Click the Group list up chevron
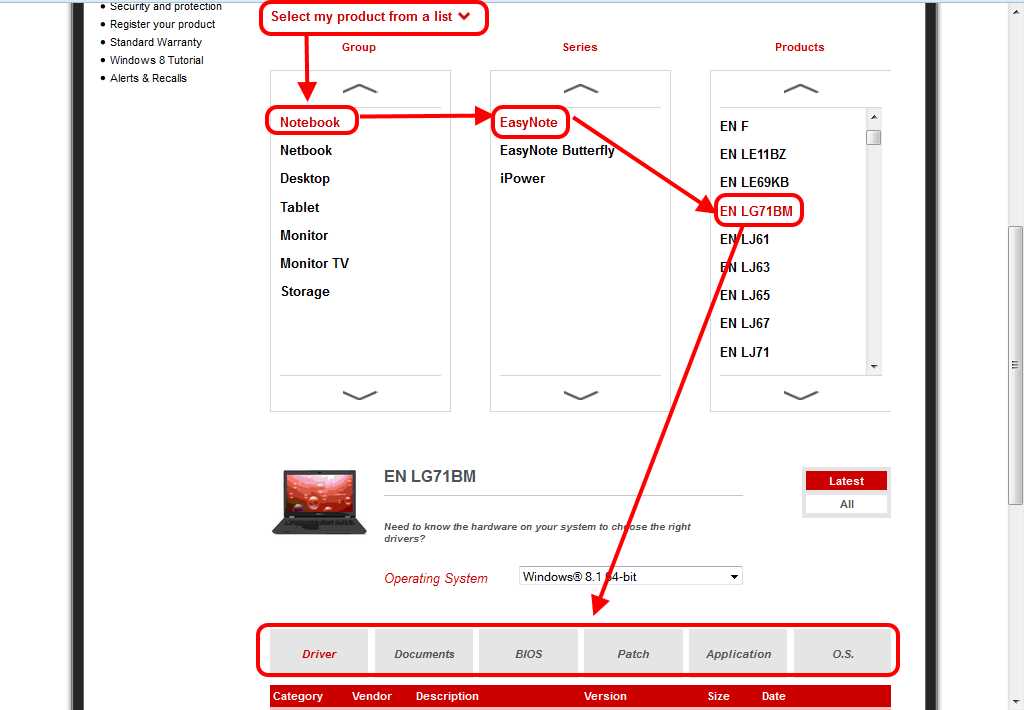The height and width of the screenshot is (710, 1024). (x=360, y=88)
